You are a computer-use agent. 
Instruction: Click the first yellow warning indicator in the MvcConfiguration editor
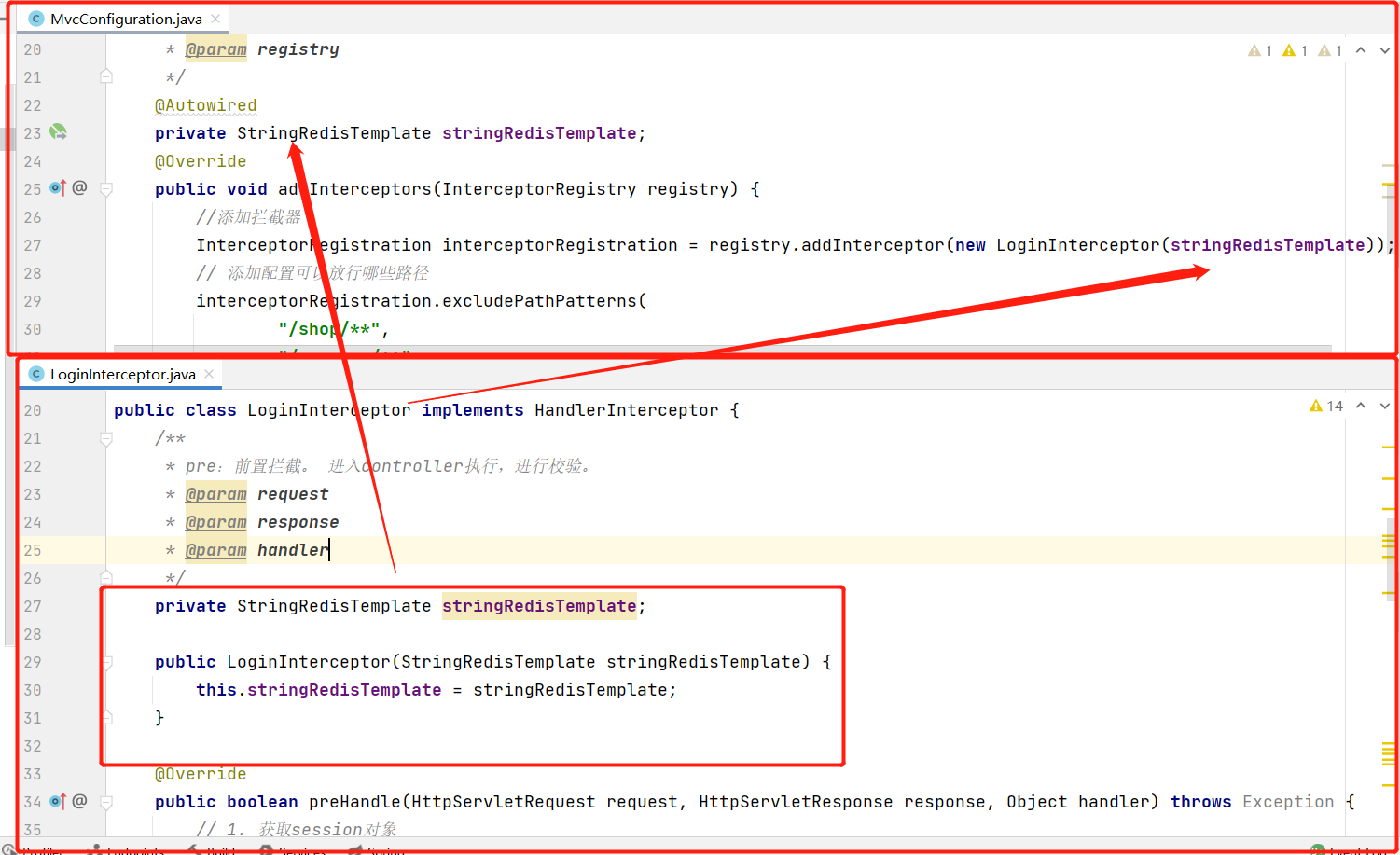[x=1260, y=50]
